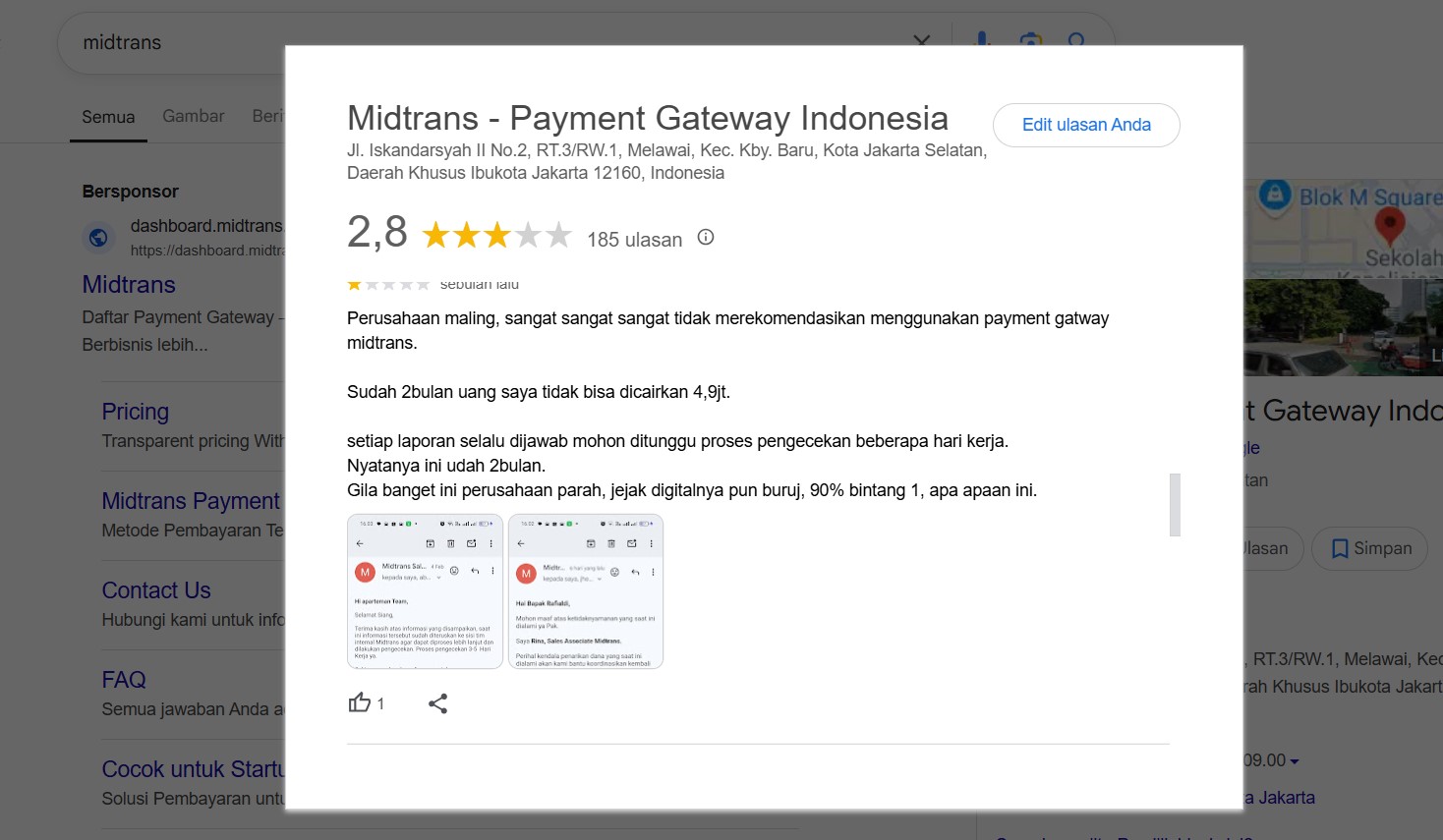The height and width of the screenshot is (840, 1443).
Task: Open the Cocok untuk Startup sitelink
Action: click(193, 769)
